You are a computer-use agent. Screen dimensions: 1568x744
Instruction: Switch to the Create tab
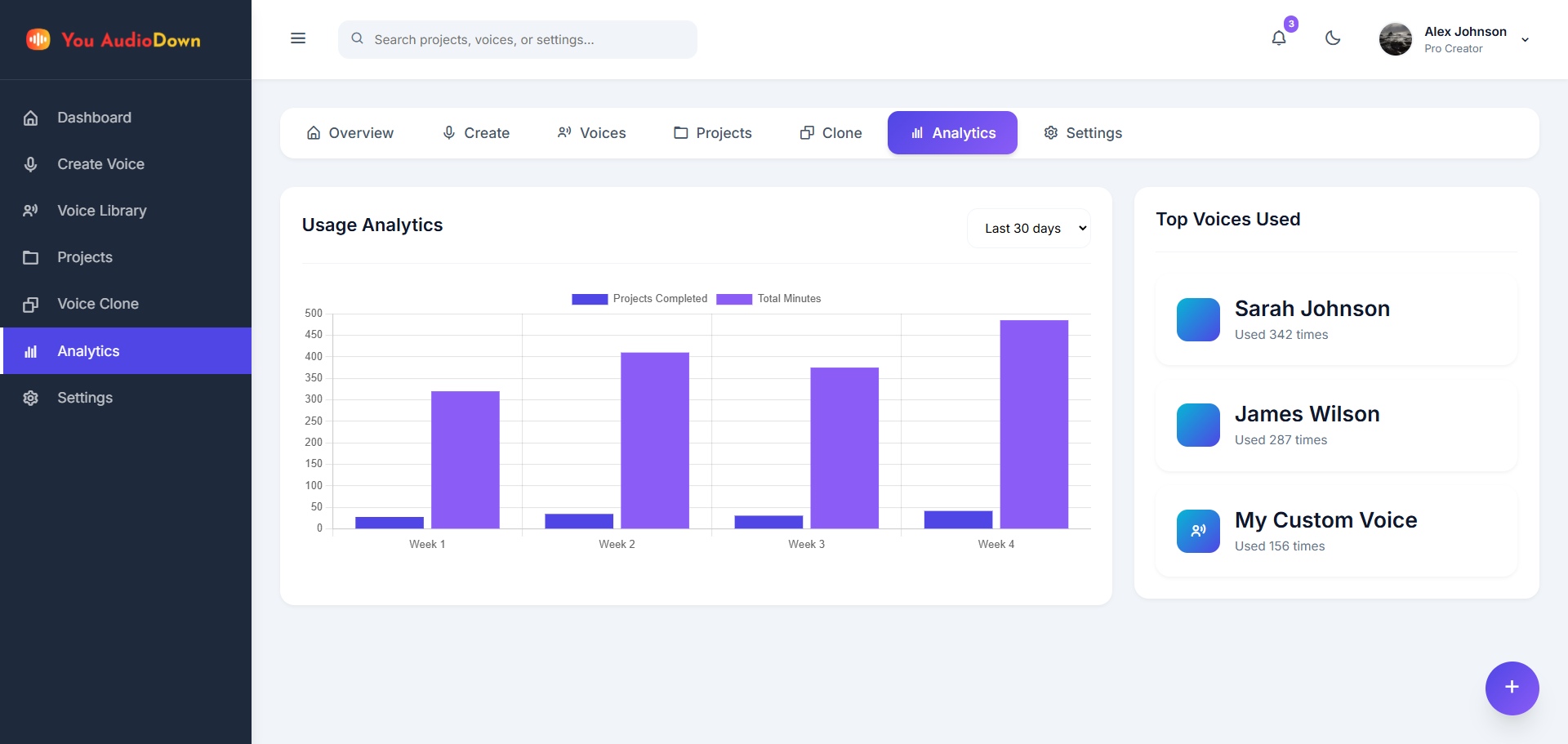(475, 133)
